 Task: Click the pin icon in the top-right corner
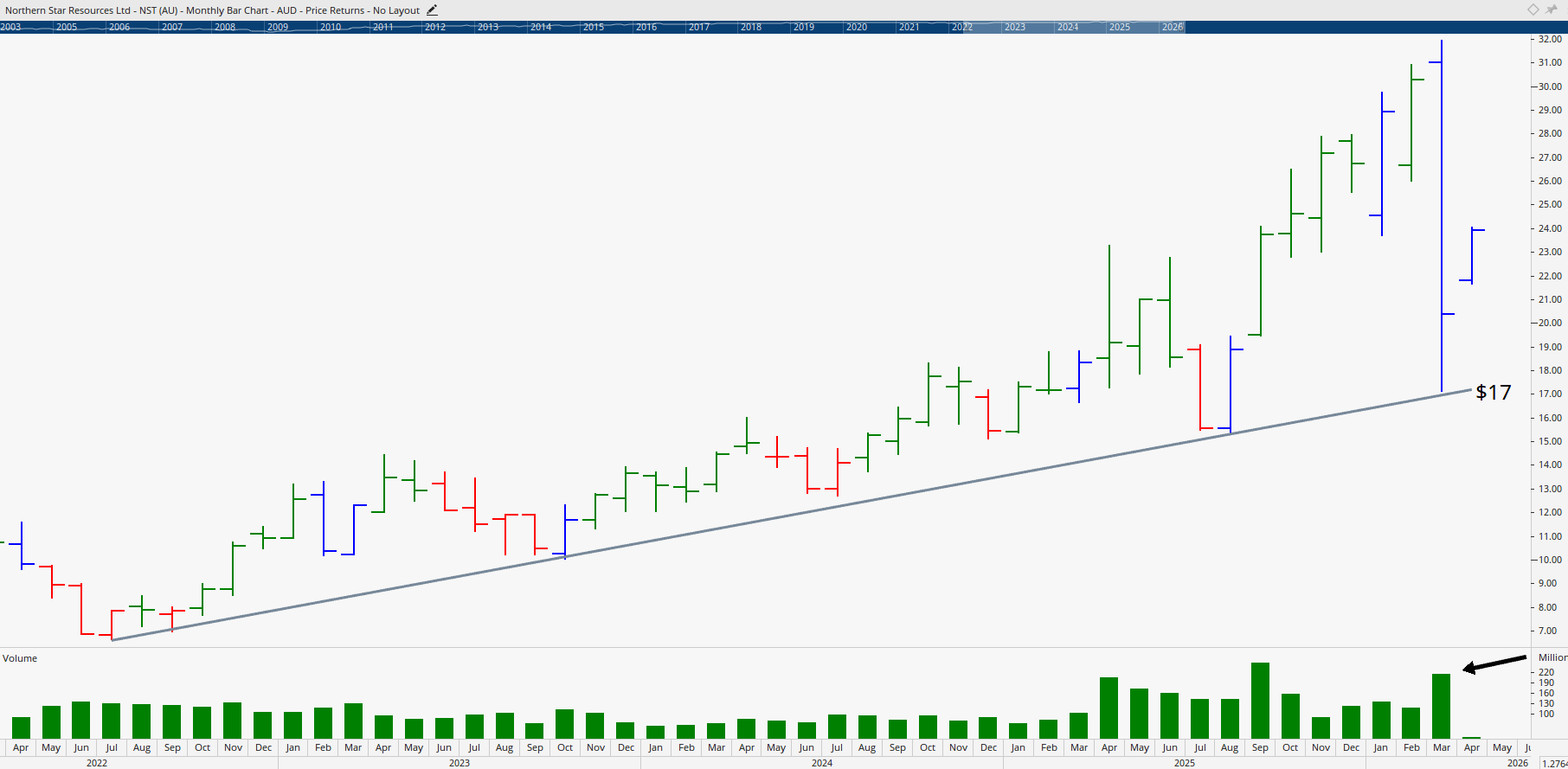tap(1552, 10)
